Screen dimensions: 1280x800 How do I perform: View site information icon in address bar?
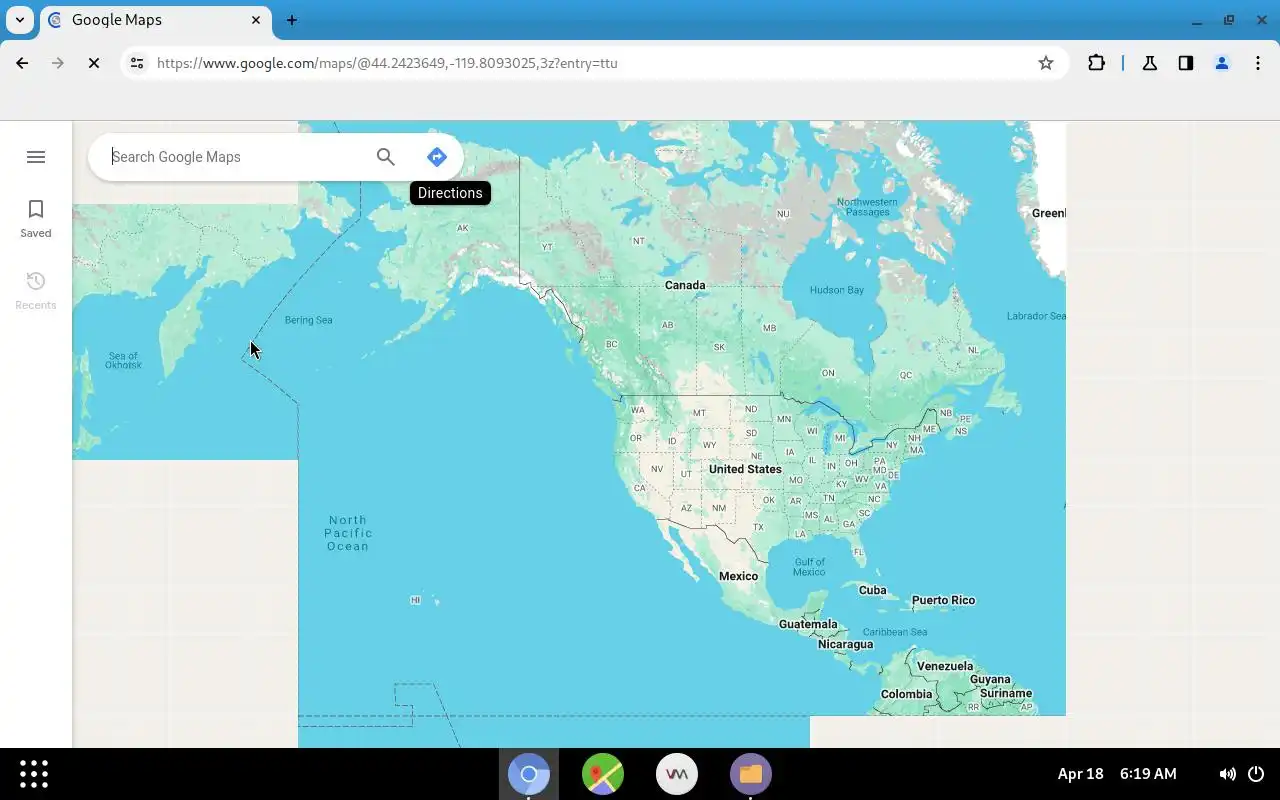(x=137, y=63)
